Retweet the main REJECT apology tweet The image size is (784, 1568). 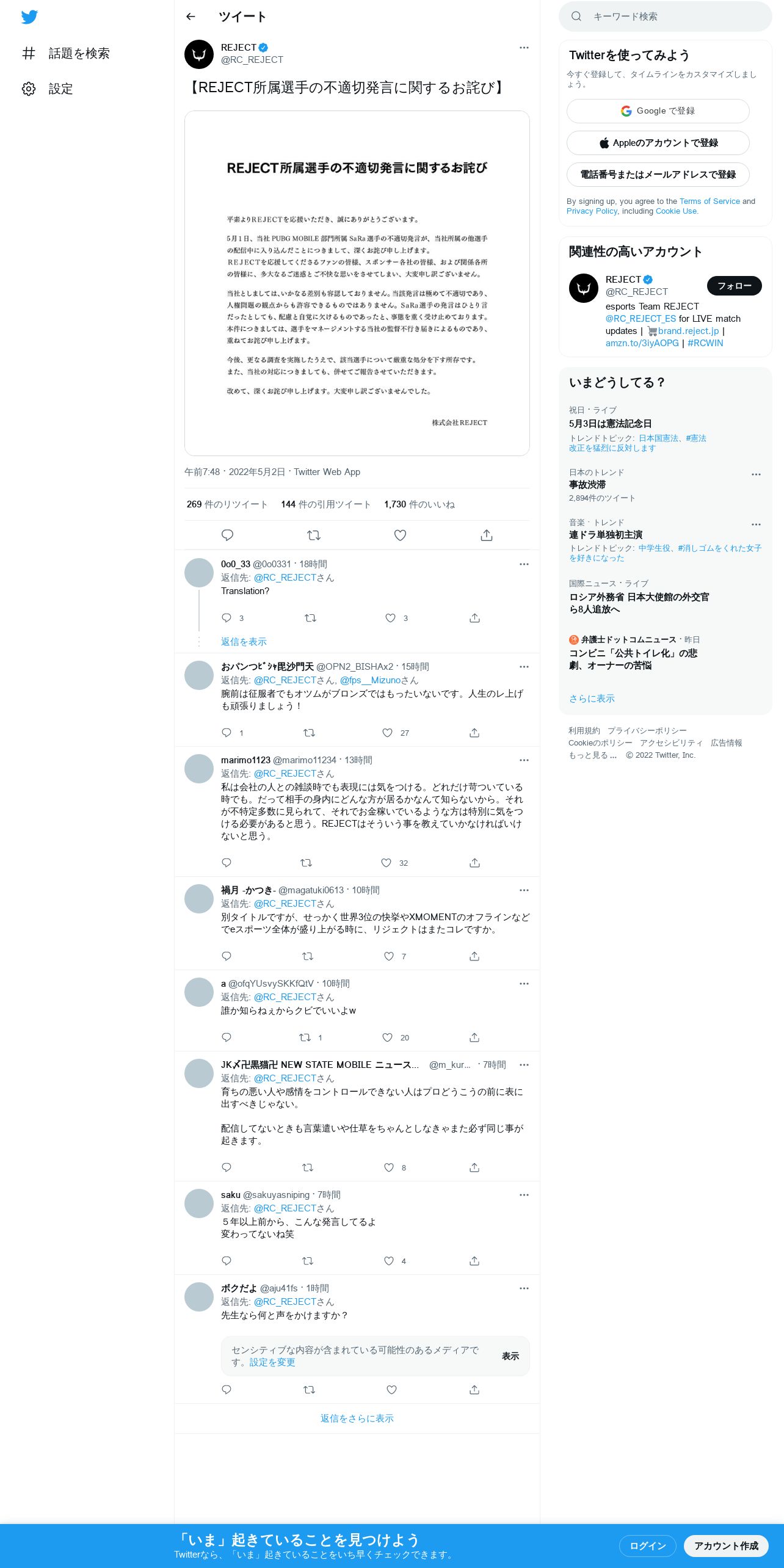314,535
